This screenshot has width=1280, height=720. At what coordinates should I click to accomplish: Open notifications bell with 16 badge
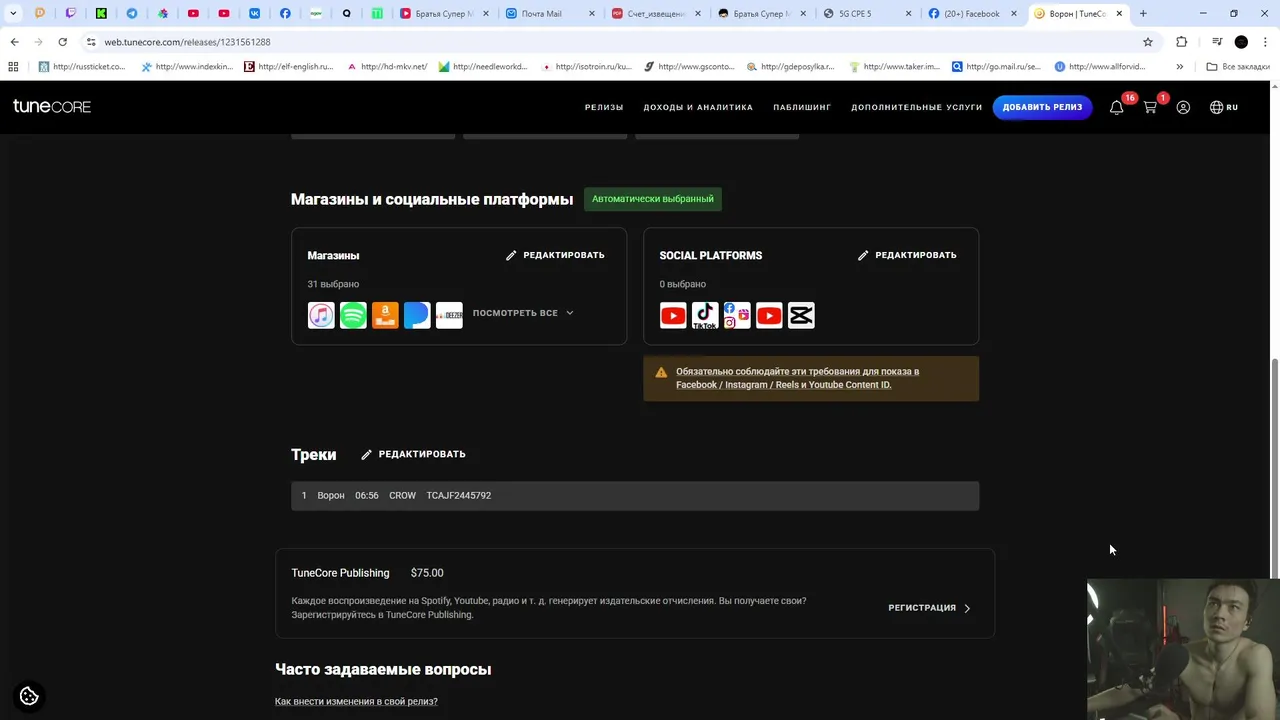click(x=1116, y=107)
